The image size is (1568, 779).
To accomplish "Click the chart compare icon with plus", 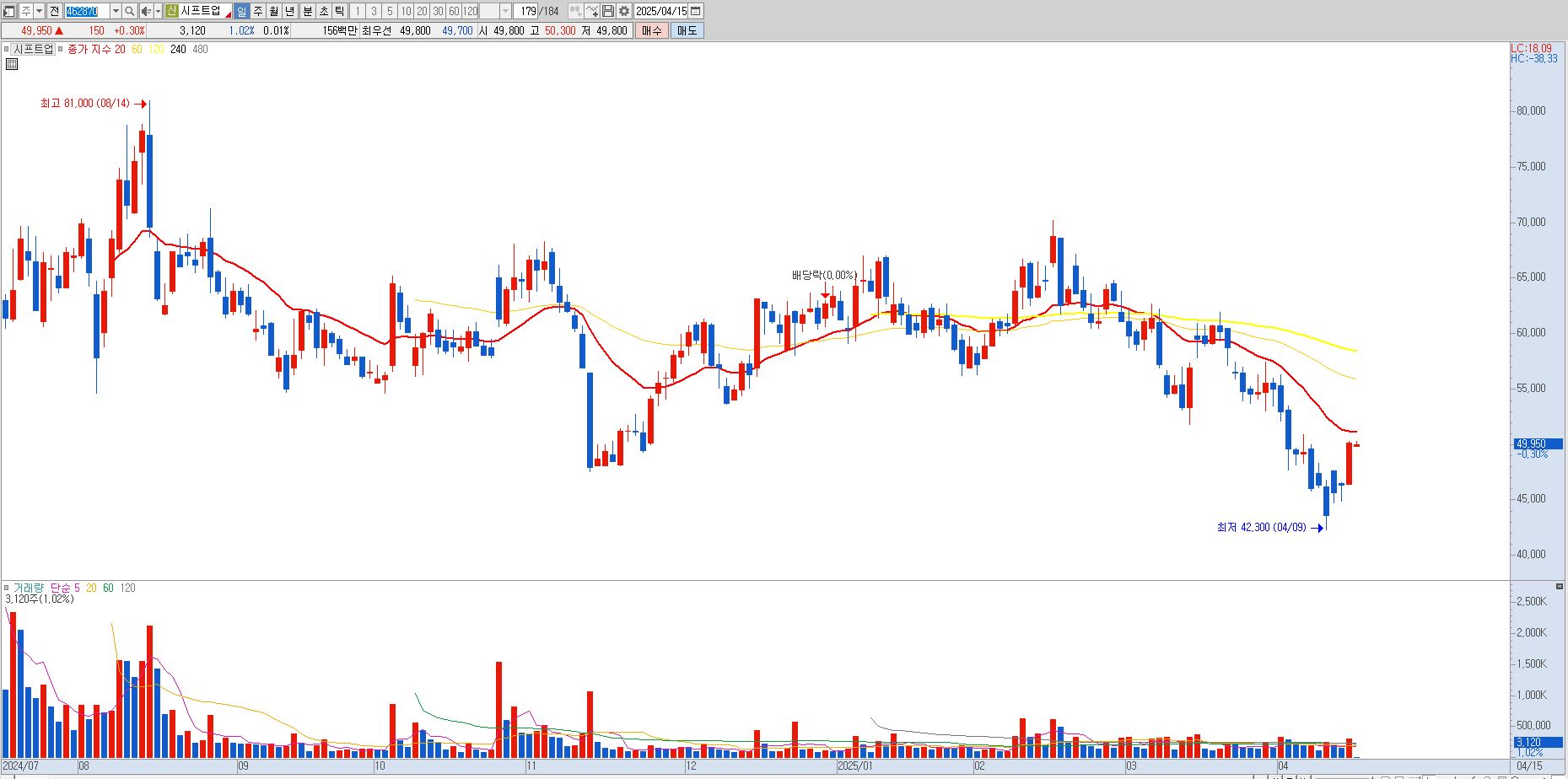I will [592, 11].
